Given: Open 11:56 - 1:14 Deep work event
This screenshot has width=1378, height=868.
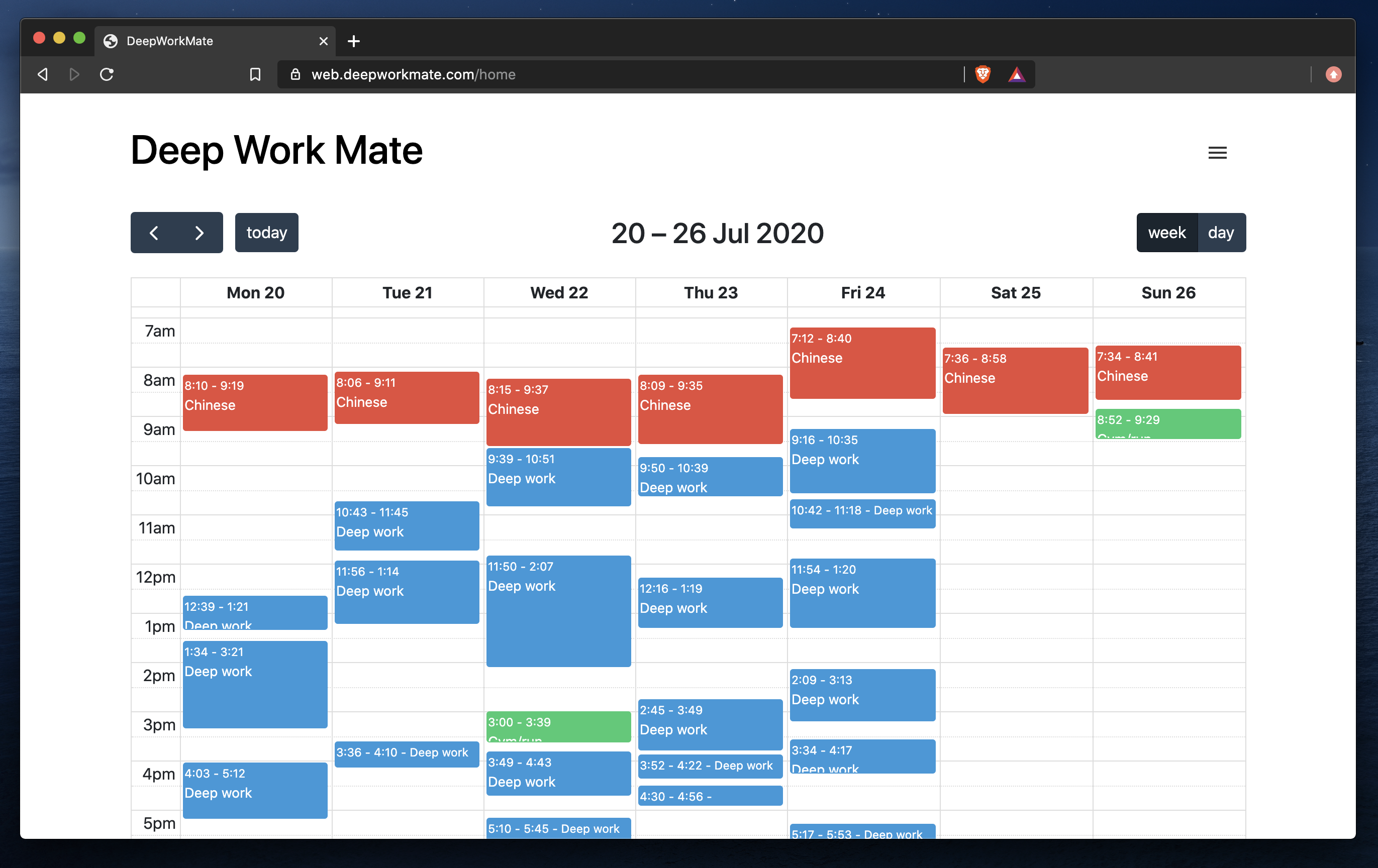Looking at the screenshot, I should click(407, 592).
